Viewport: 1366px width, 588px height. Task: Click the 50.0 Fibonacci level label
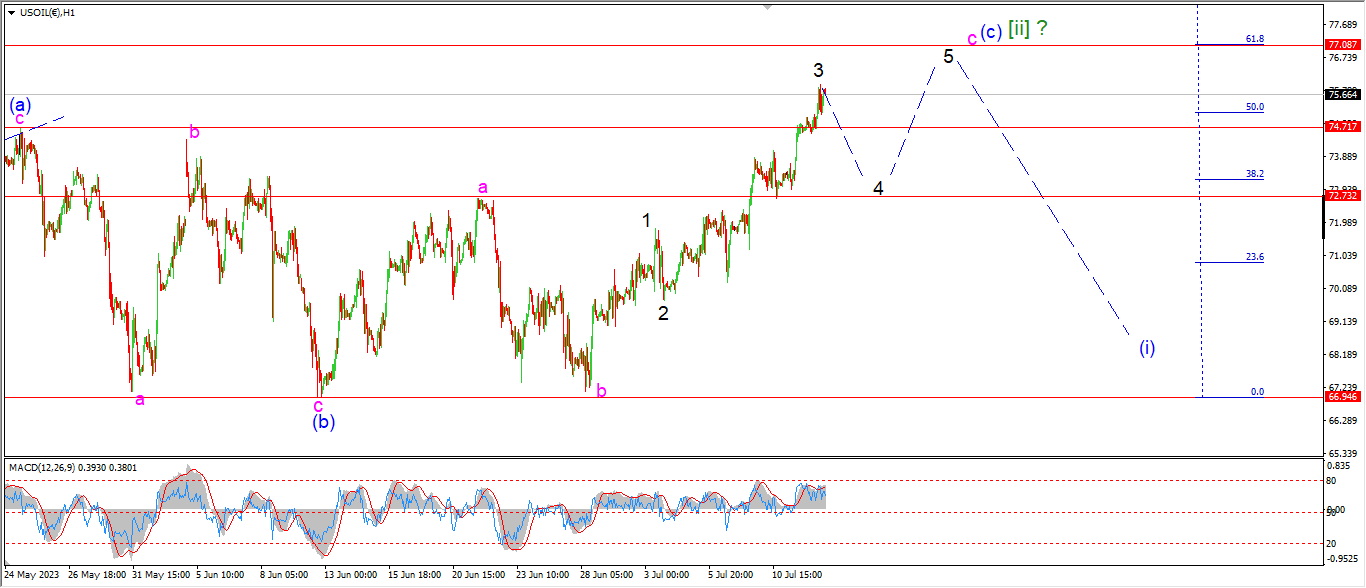1254,106
